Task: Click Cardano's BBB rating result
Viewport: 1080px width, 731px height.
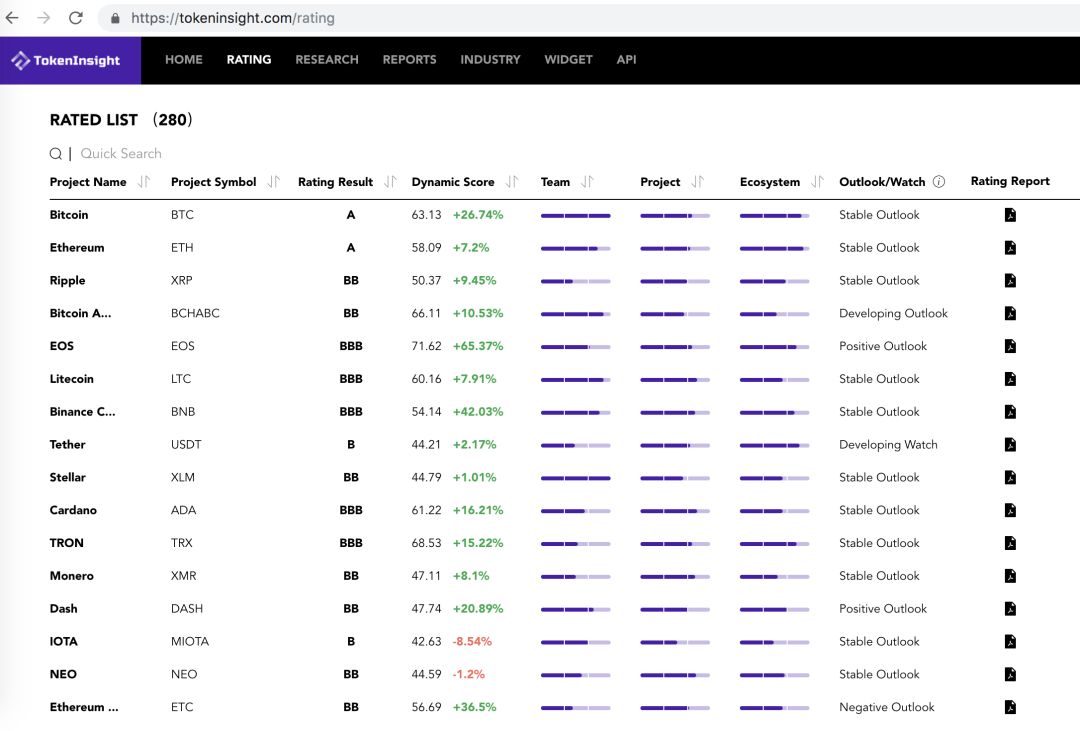Action: [351, 511]
